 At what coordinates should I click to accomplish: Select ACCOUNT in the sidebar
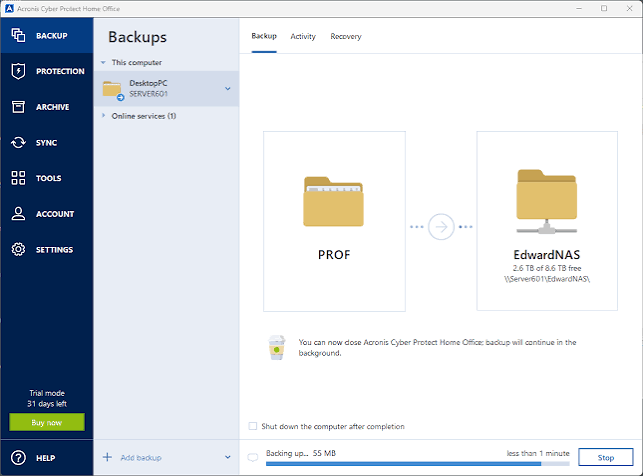click(x=47, y=214)
